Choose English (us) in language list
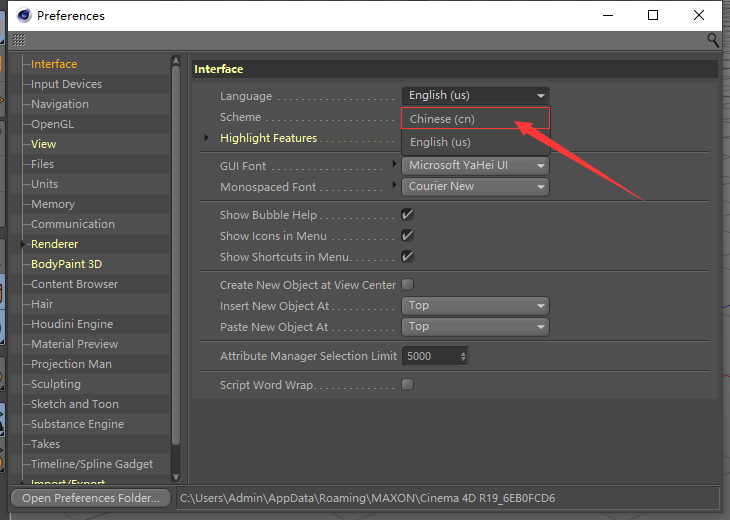The width and height of the screenshot is (730, 520). coord(475,142)
